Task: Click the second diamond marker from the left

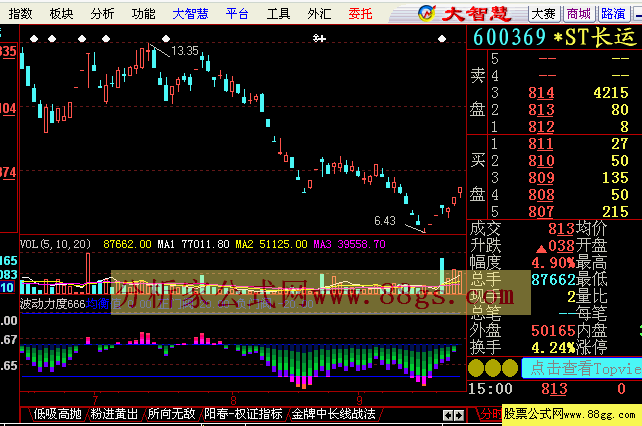Action: 52,39
